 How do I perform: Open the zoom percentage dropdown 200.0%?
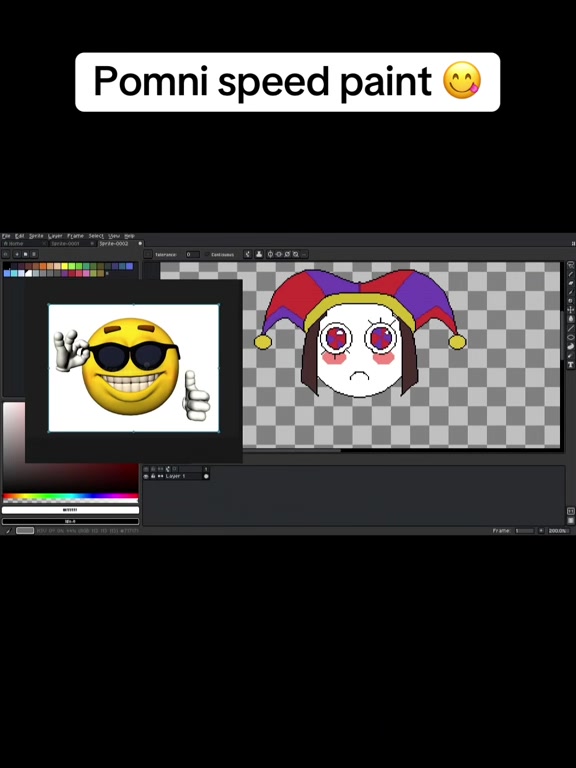558,531
